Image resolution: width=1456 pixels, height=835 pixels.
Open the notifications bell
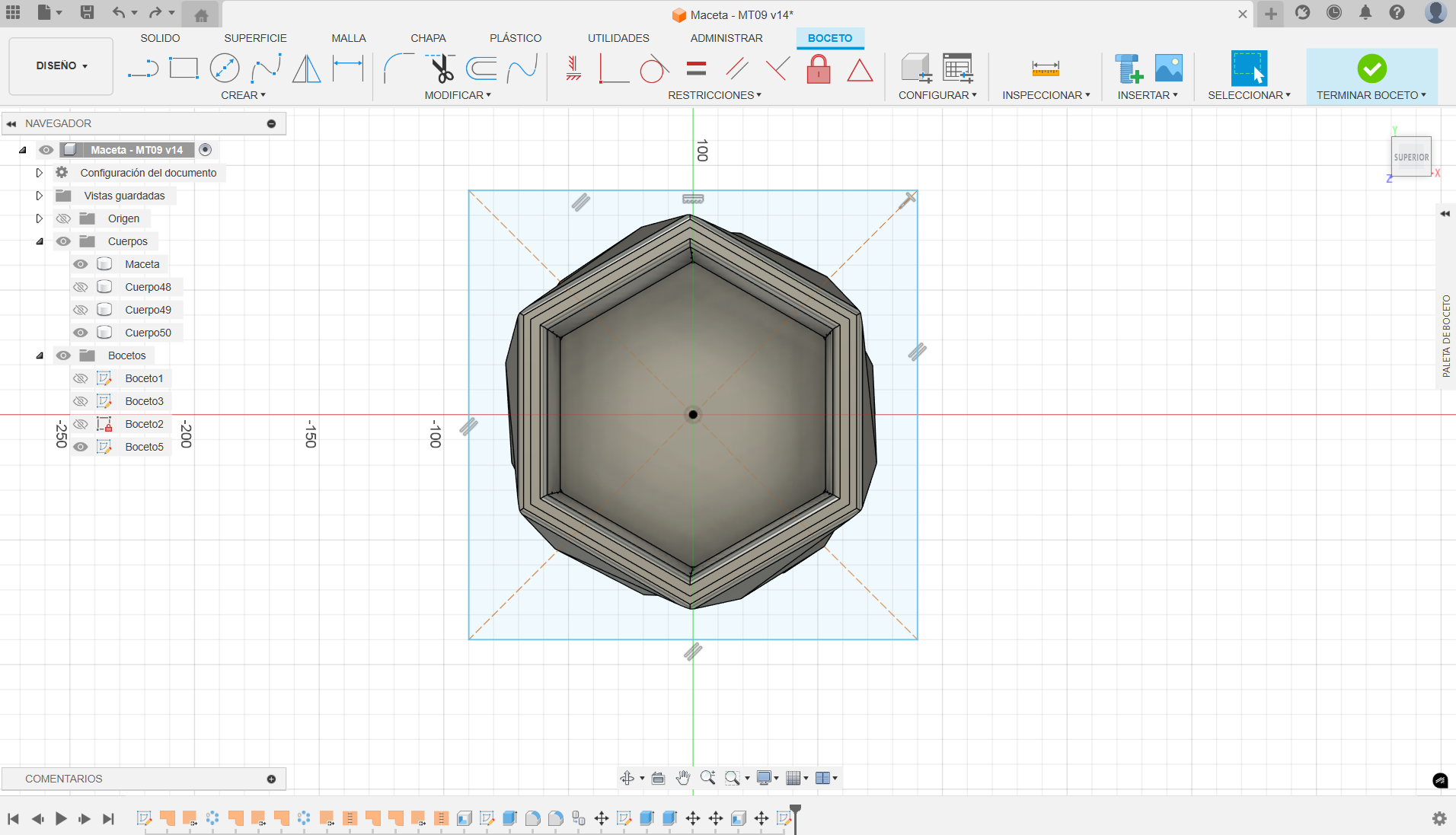click(x=1365, y=12)
